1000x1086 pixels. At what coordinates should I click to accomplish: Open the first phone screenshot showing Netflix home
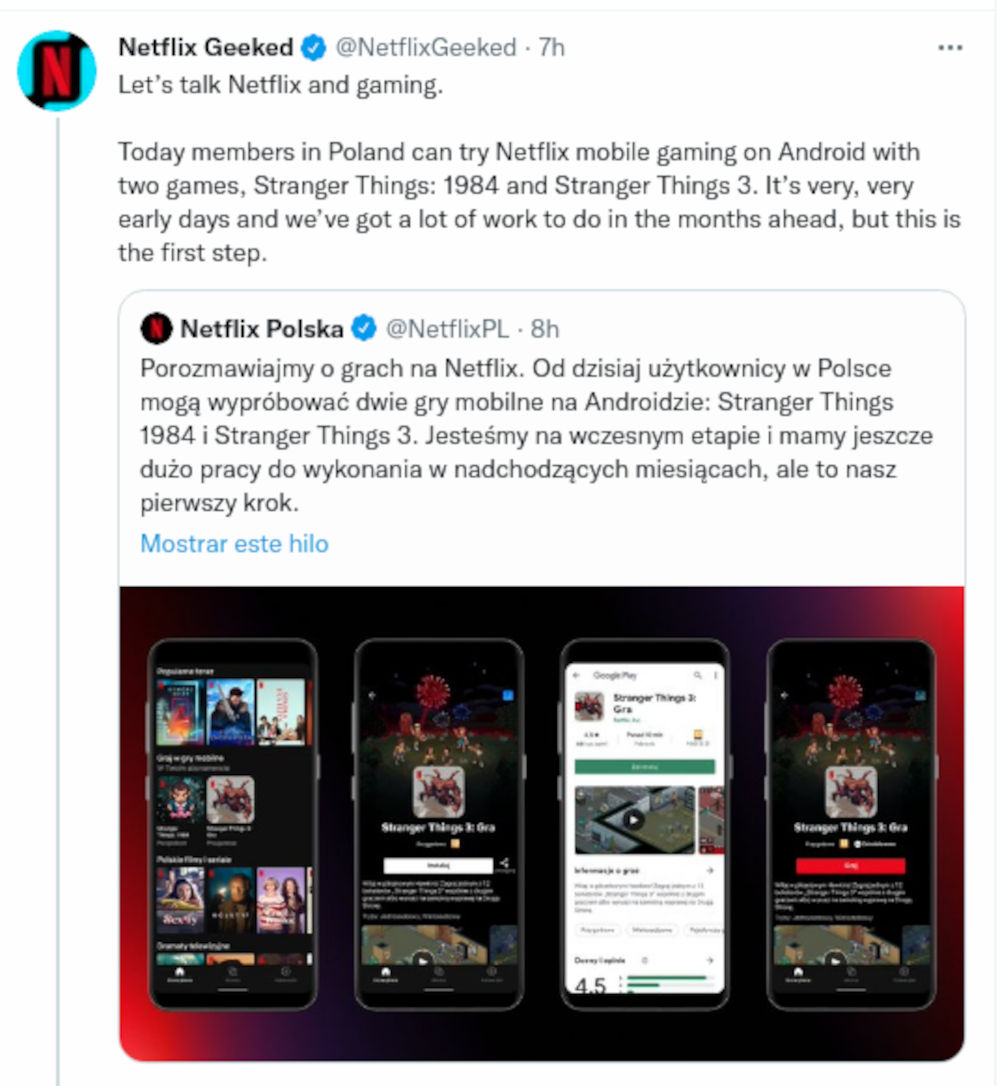(x=233, y=824)
